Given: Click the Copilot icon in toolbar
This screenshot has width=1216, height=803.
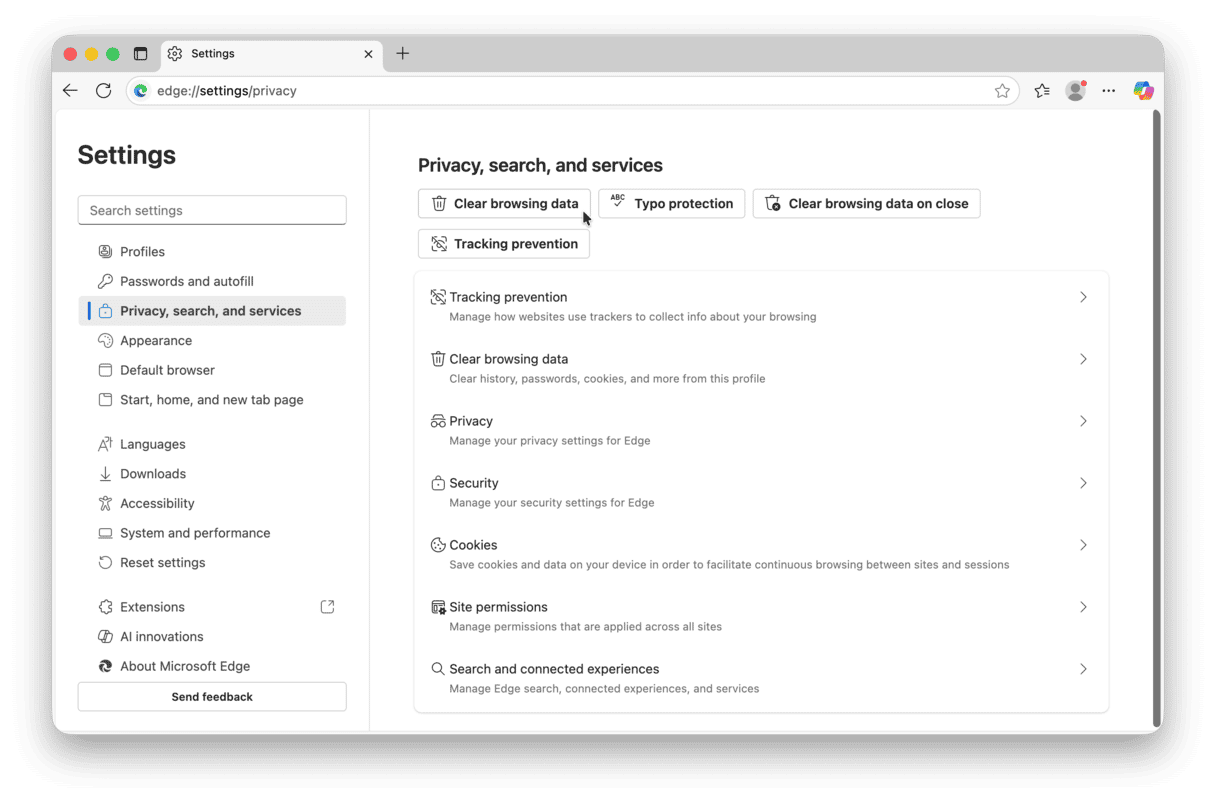Looking at the screenshot, I should [x=1143, y=91].
